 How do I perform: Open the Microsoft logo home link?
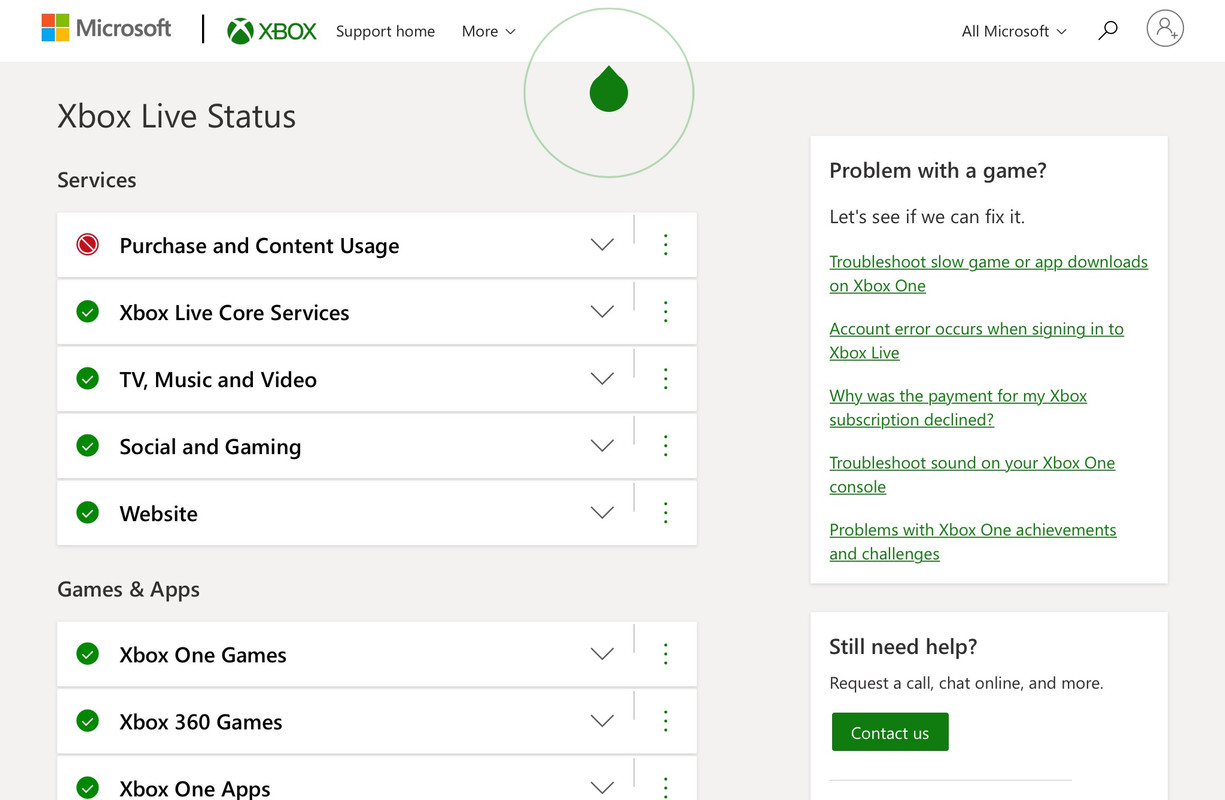tap(106, 28)
